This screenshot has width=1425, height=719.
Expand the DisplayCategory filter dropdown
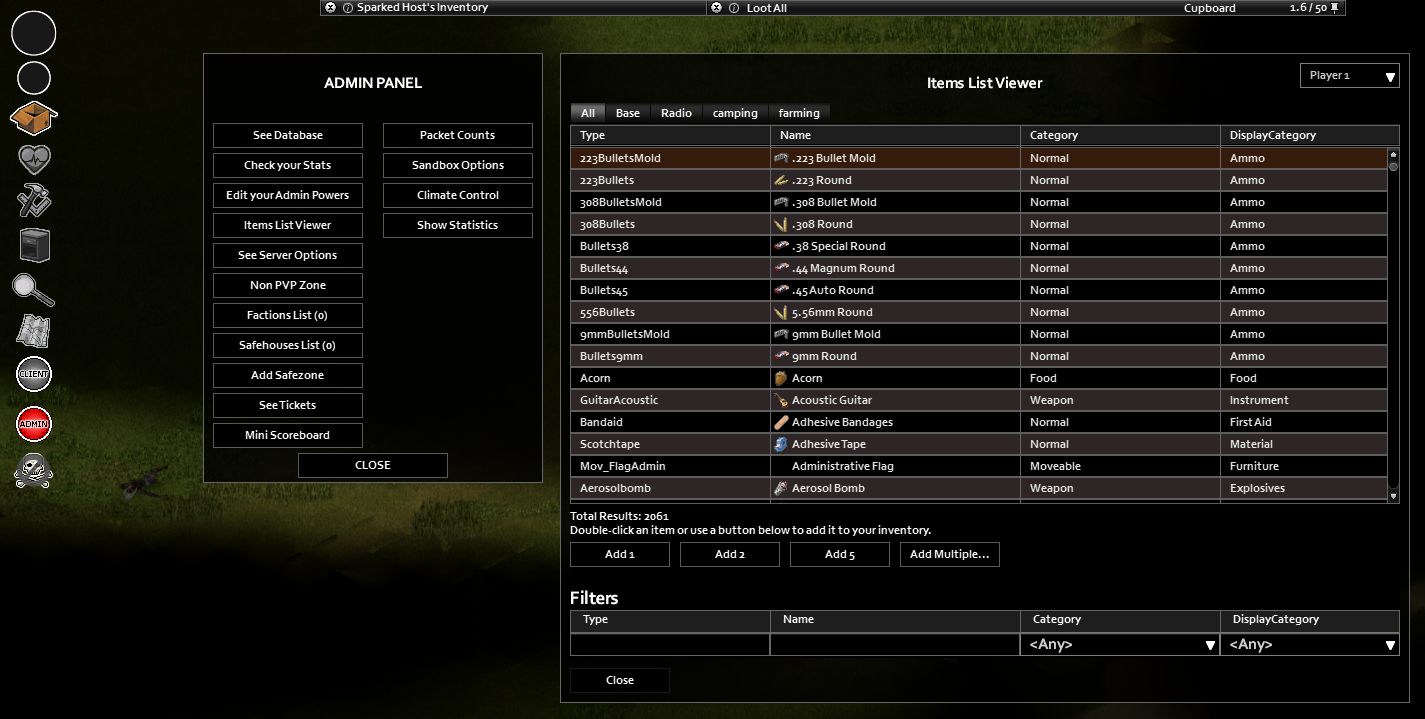click(x=1310, y=645)
